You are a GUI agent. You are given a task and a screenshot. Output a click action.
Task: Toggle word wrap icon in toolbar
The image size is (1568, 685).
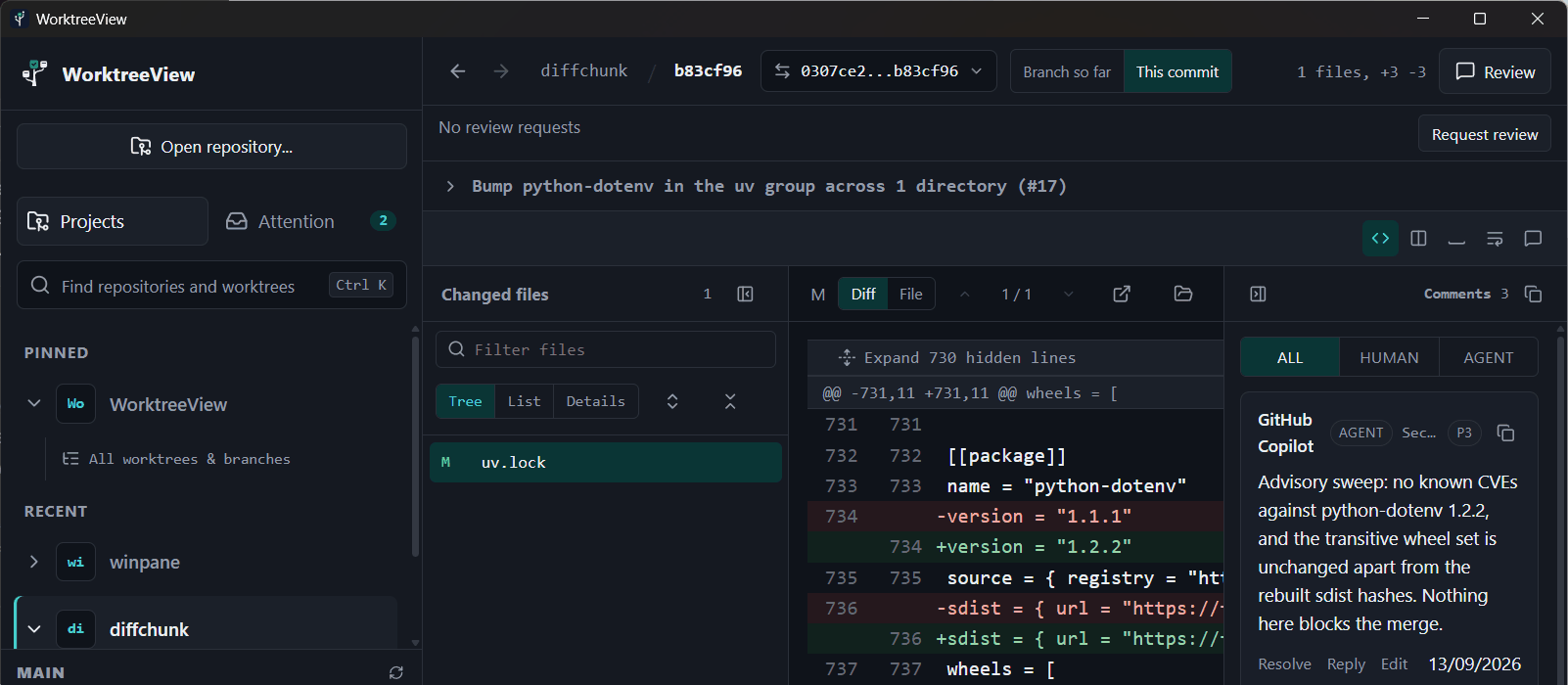1495,238
